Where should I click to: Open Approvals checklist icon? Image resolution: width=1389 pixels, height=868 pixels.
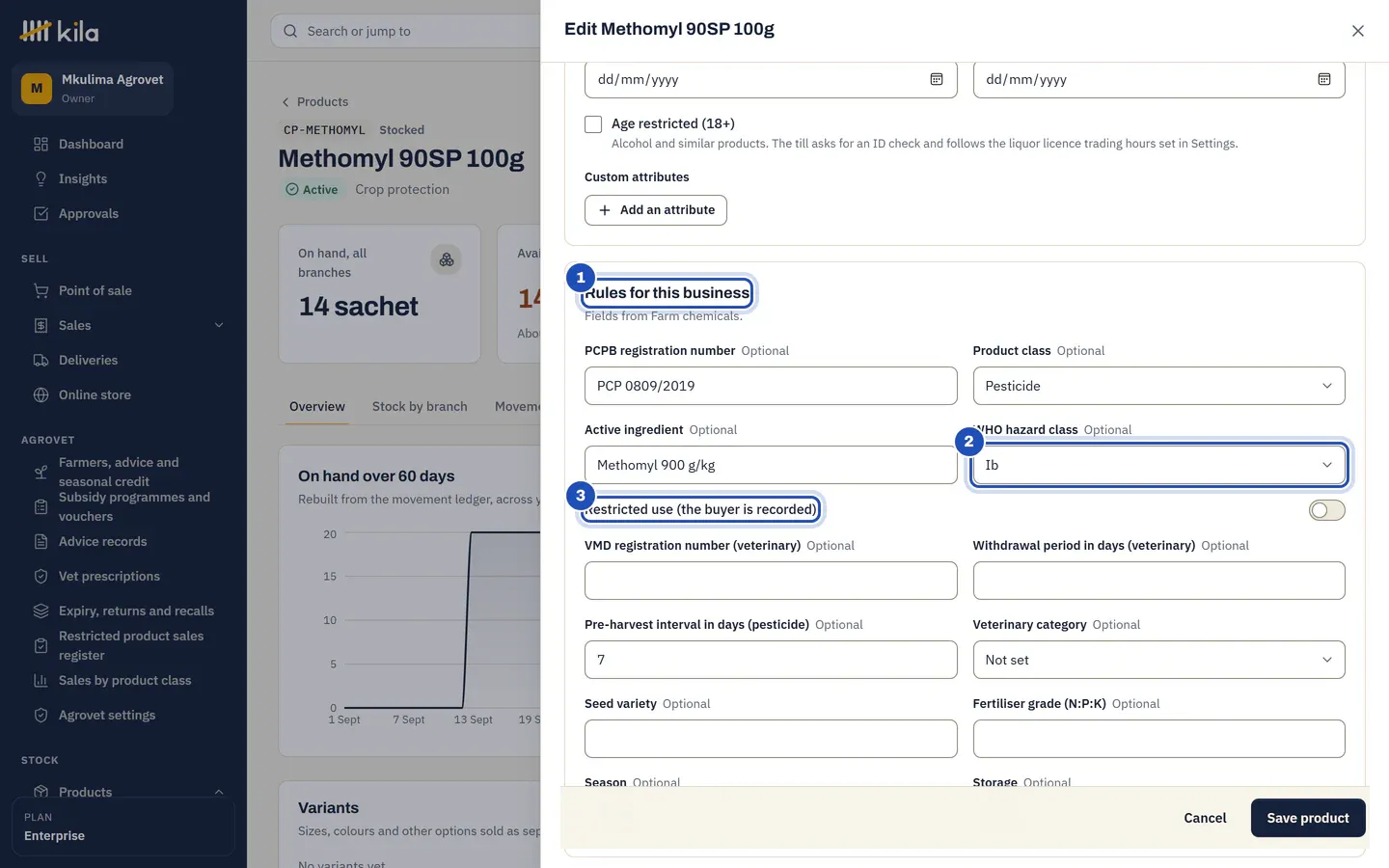click(x=41, y=213)
